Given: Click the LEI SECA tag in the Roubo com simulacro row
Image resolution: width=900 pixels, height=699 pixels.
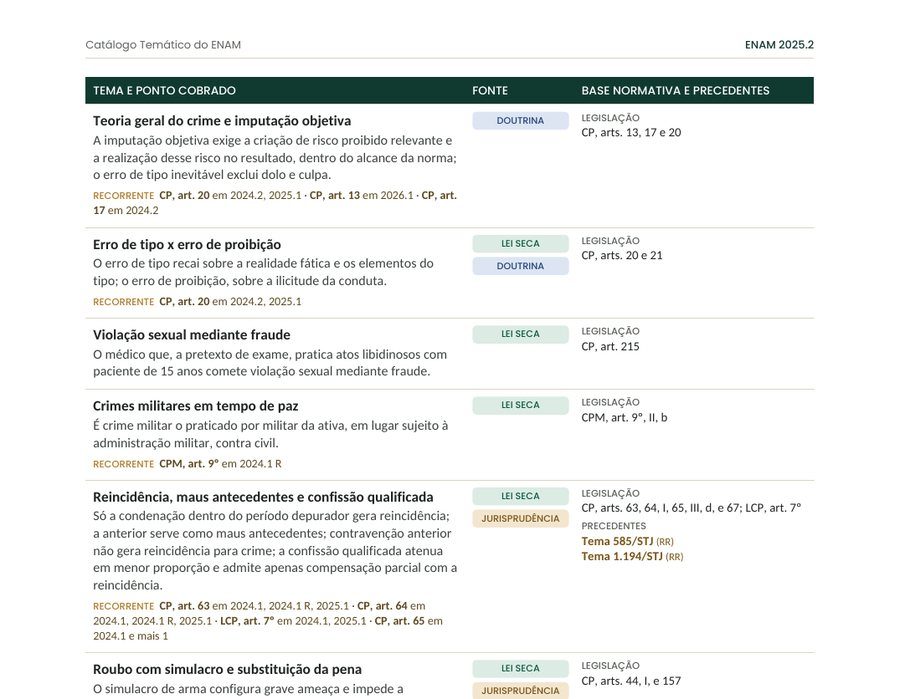Looking at the screenshot, I should tap(521, 668).
